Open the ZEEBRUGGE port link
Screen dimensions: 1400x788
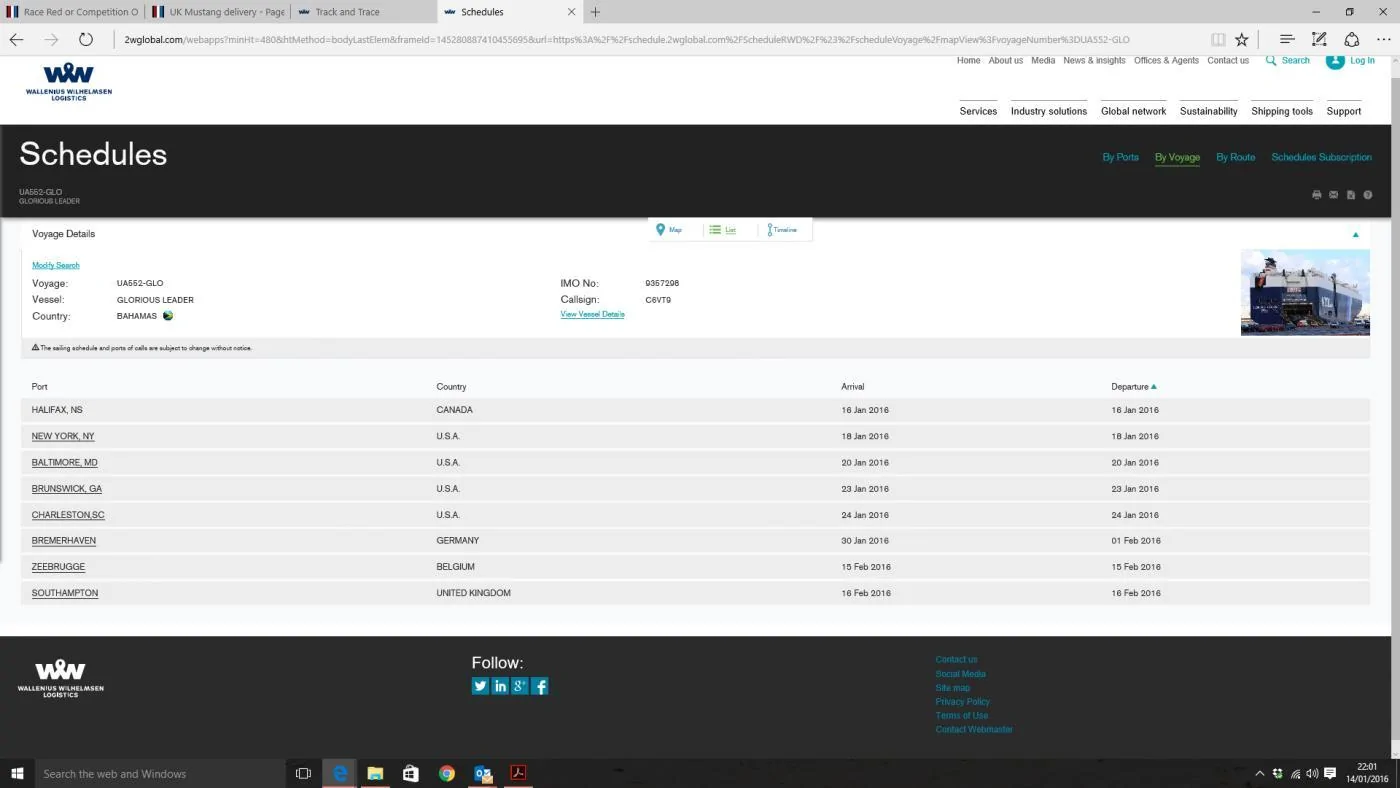coord(58,567)
